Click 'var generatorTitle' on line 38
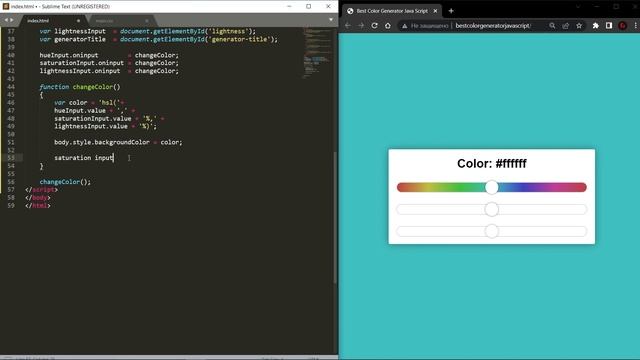Image resolution: width=640 pixels, height=360 pixels. (72, 39)
